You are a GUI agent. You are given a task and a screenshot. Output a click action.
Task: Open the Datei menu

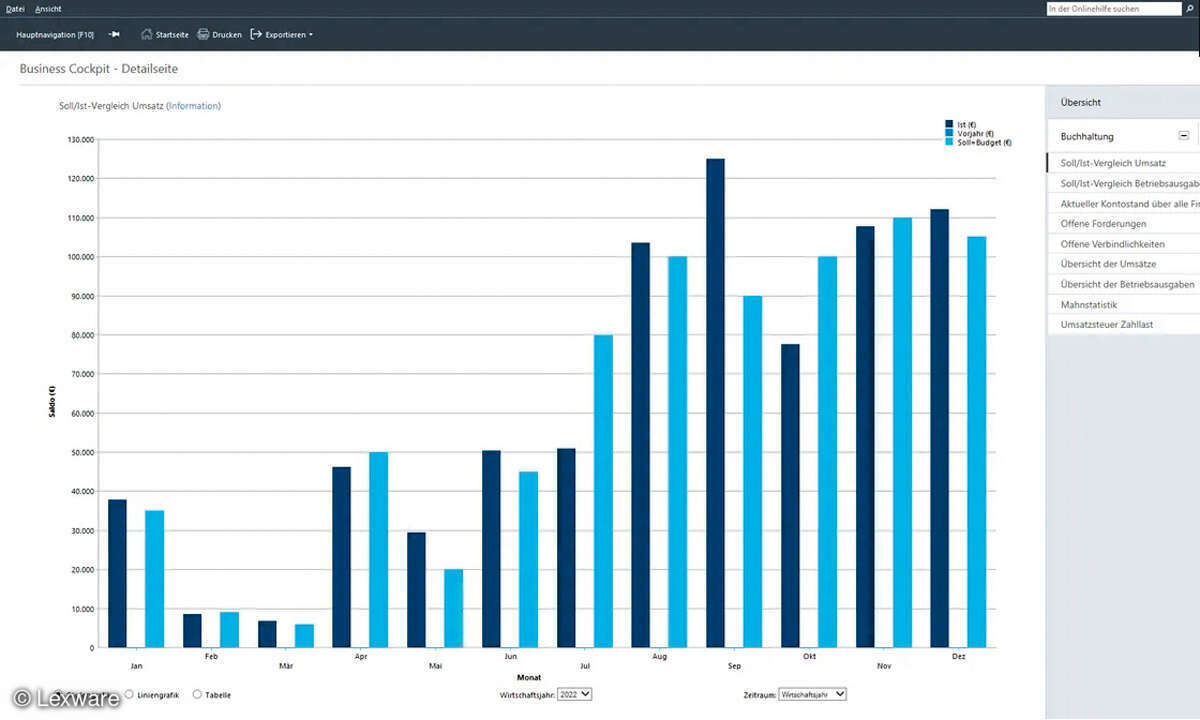click(15, 8)
